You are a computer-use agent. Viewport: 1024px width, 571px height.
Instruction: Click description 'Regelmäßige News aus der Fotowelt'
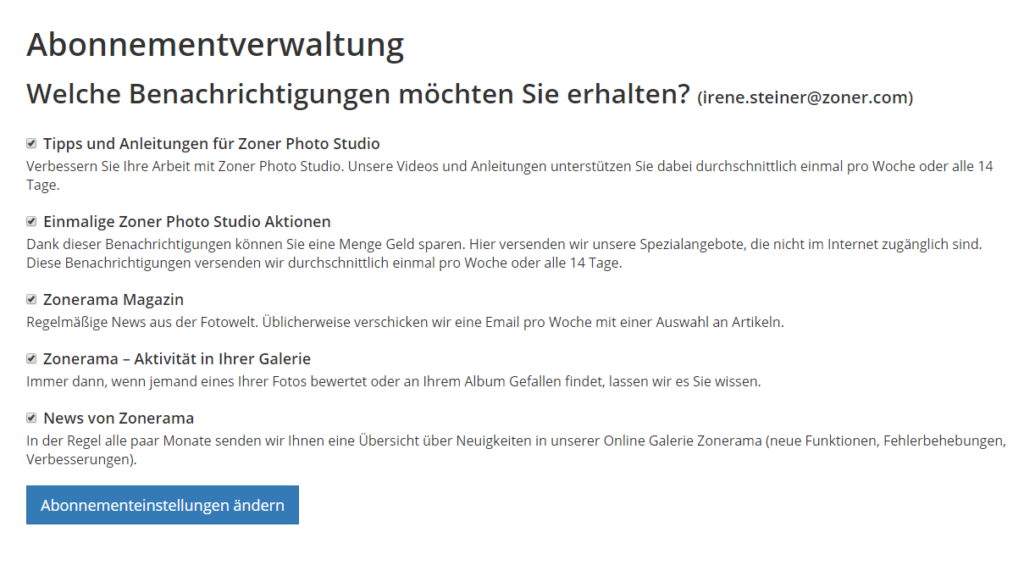(x=405, y=322)
